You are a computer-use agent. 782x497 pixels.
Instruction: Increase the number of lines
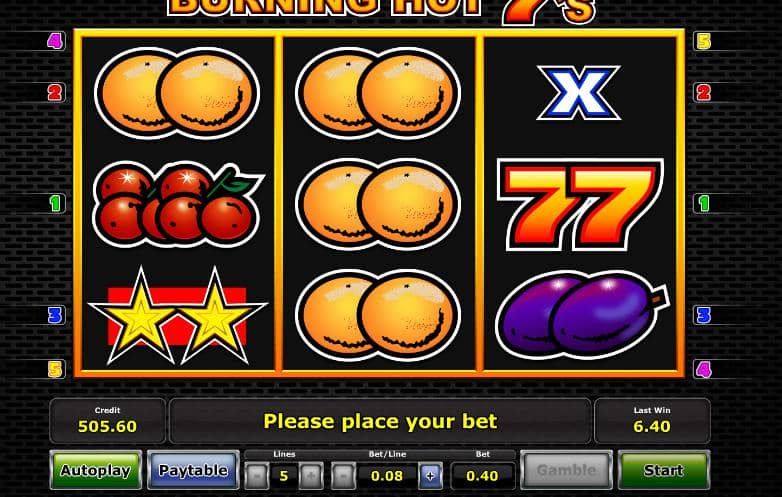pyautogui.click(x=310, y=476)
